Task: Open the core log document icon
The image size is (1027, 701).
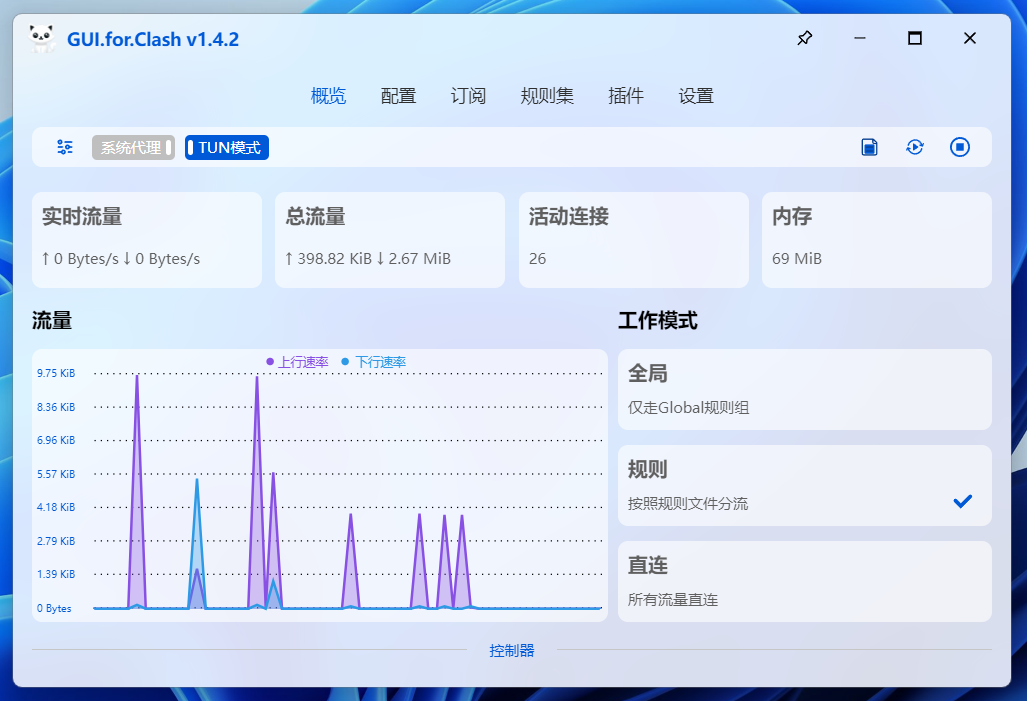Action: [870, 147]
